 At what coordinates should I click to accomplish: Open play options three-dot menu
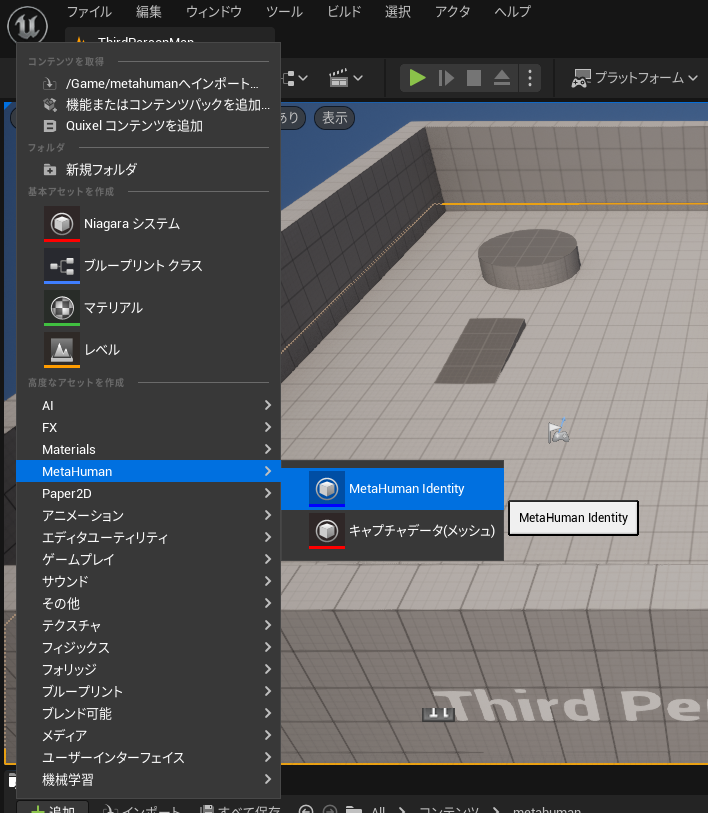pos(530,78)
